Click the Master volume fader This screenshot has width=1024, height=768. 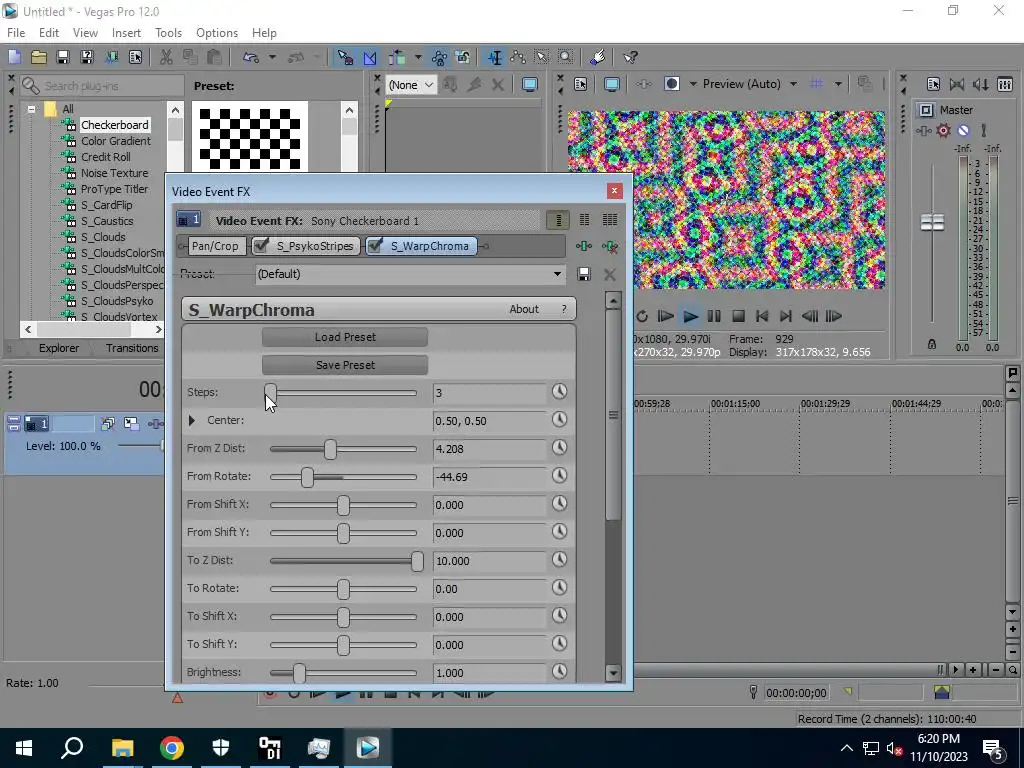pyautogui.click(x=932, y=222)
